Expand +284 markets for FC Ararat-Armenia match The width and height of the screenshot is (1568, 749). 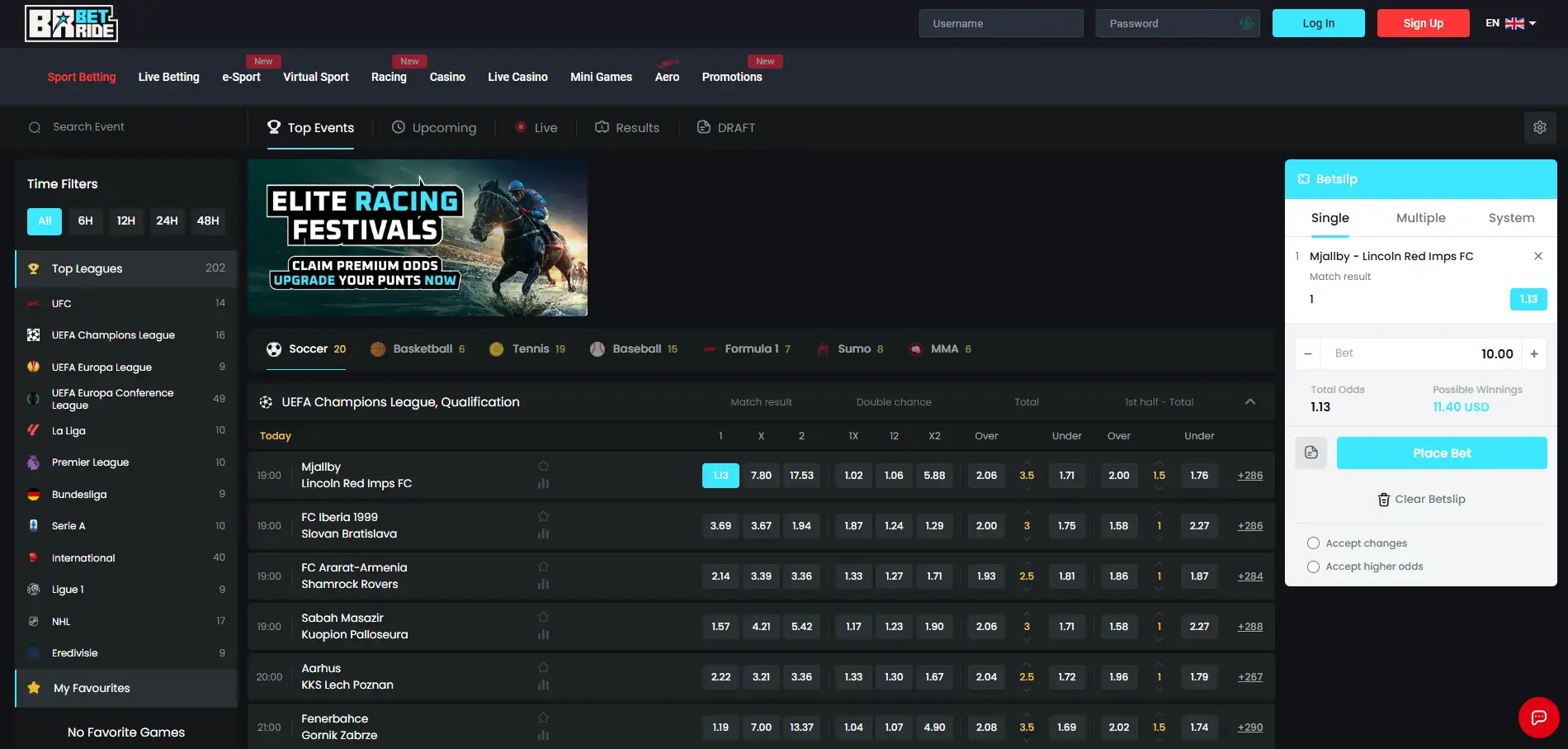(x=1250, y=576)
